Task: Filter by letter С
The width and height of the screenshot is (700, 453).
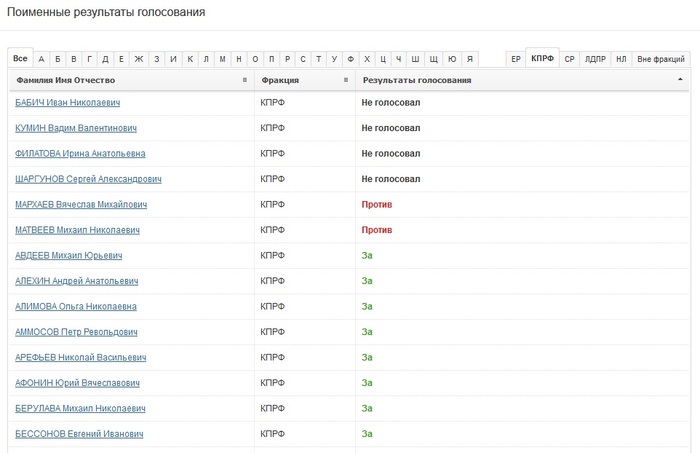Action: pos(303,59)
